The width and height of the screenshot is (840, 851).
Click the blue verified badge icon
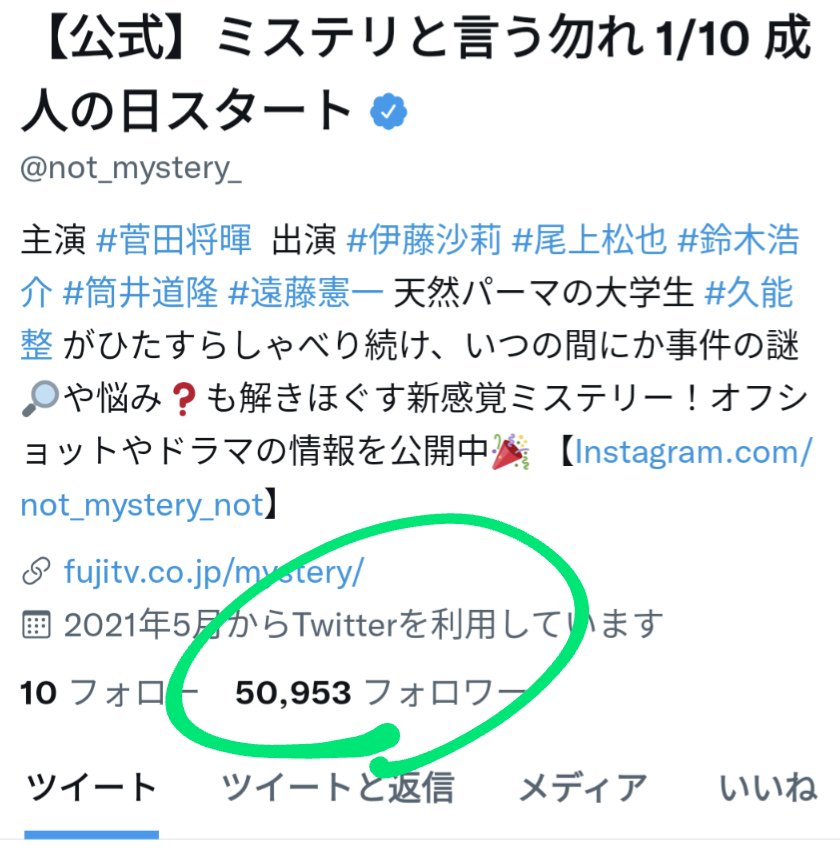388,111
